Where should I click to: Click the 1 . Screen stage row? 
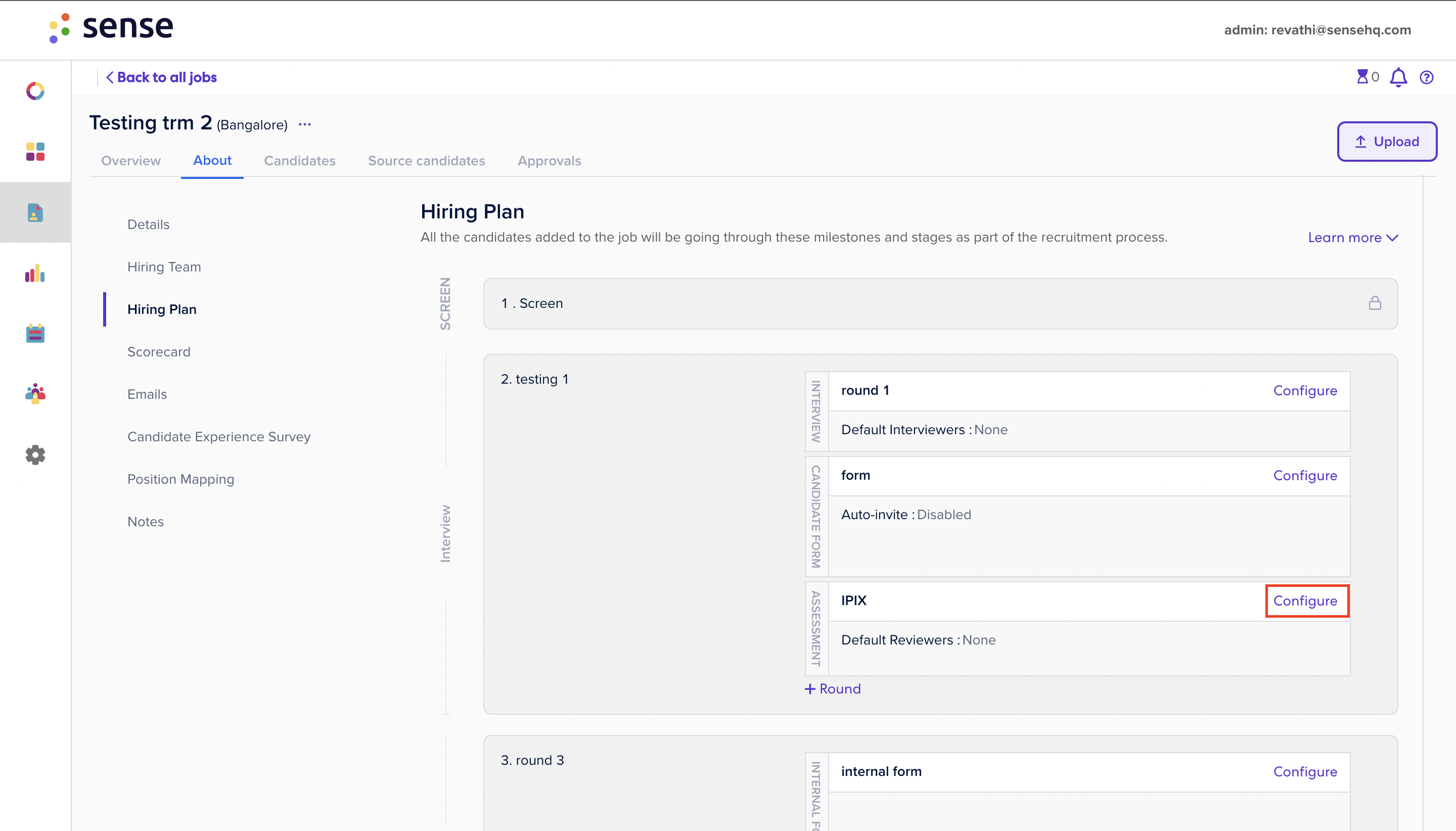(940, 304)
